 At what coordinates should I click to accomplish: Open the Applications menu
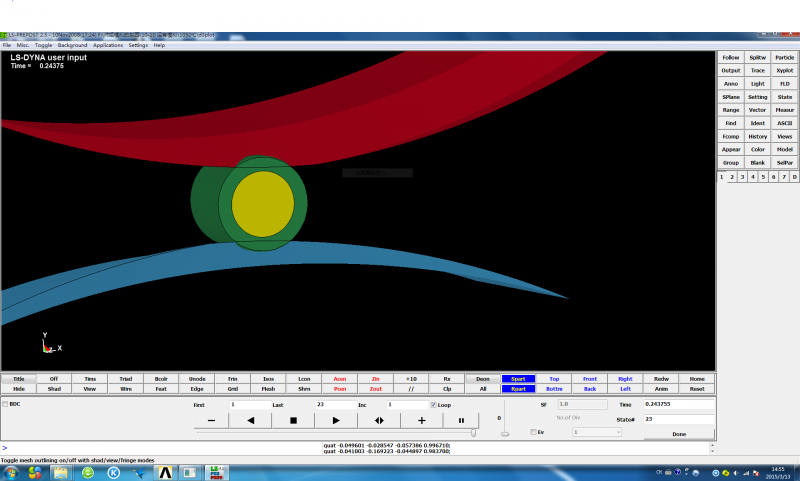pyautogui.click(x=108, y=45)
